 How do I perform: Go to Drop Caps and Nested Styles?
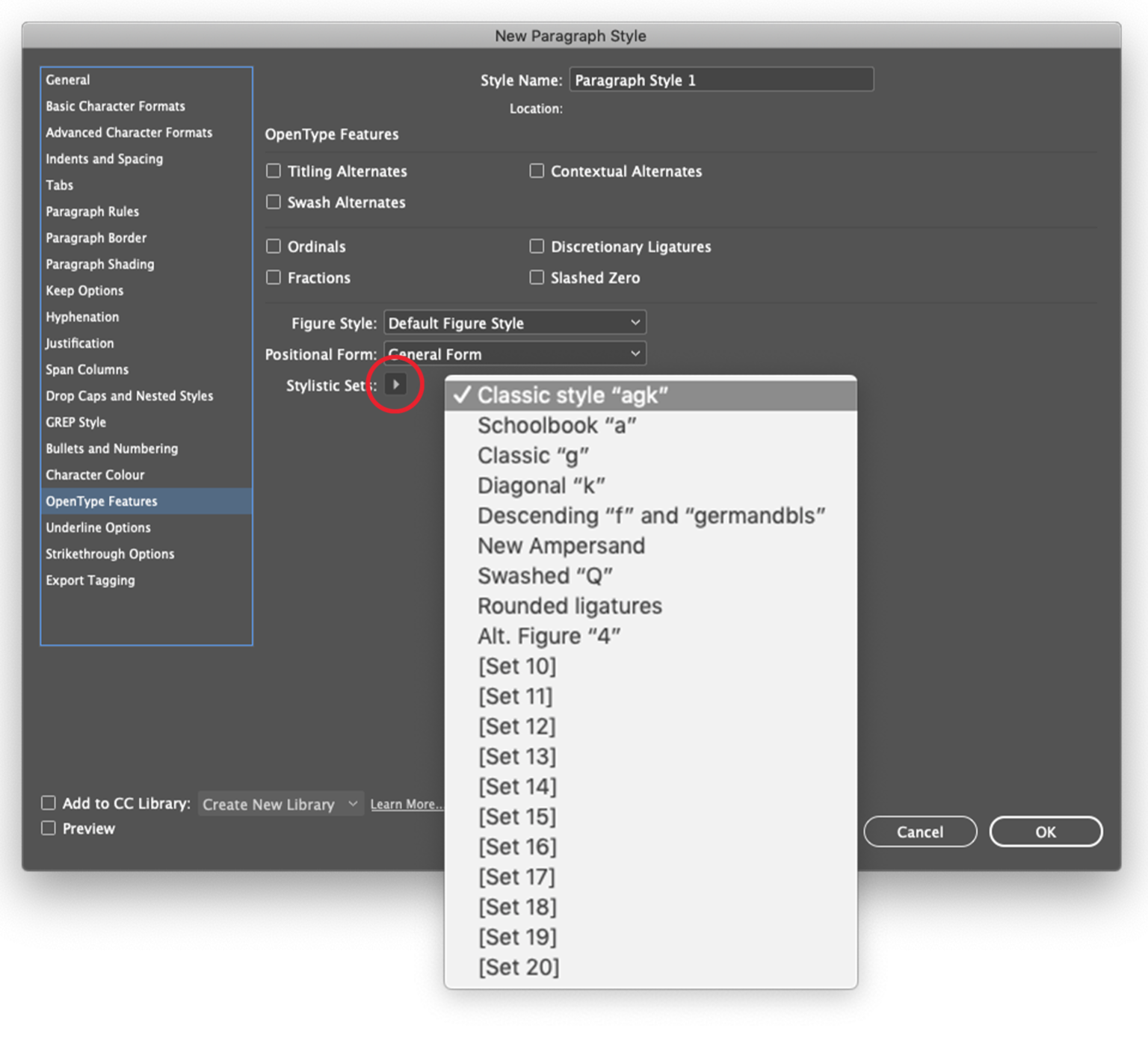(129, 396)
